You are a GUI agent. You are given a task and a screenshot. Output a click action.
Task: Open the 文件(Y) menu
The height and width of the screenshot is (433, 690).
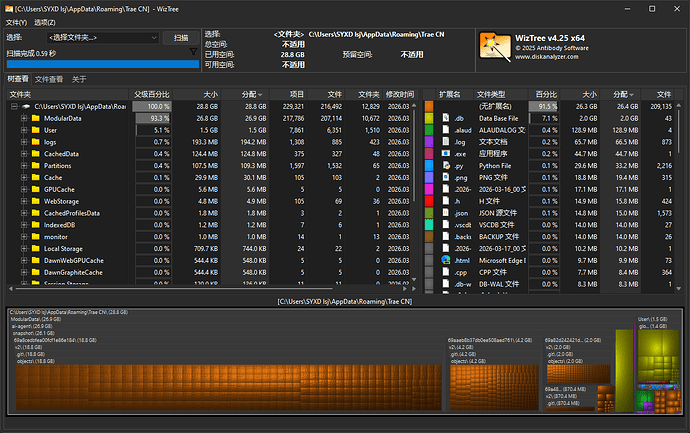coord(16,21)
